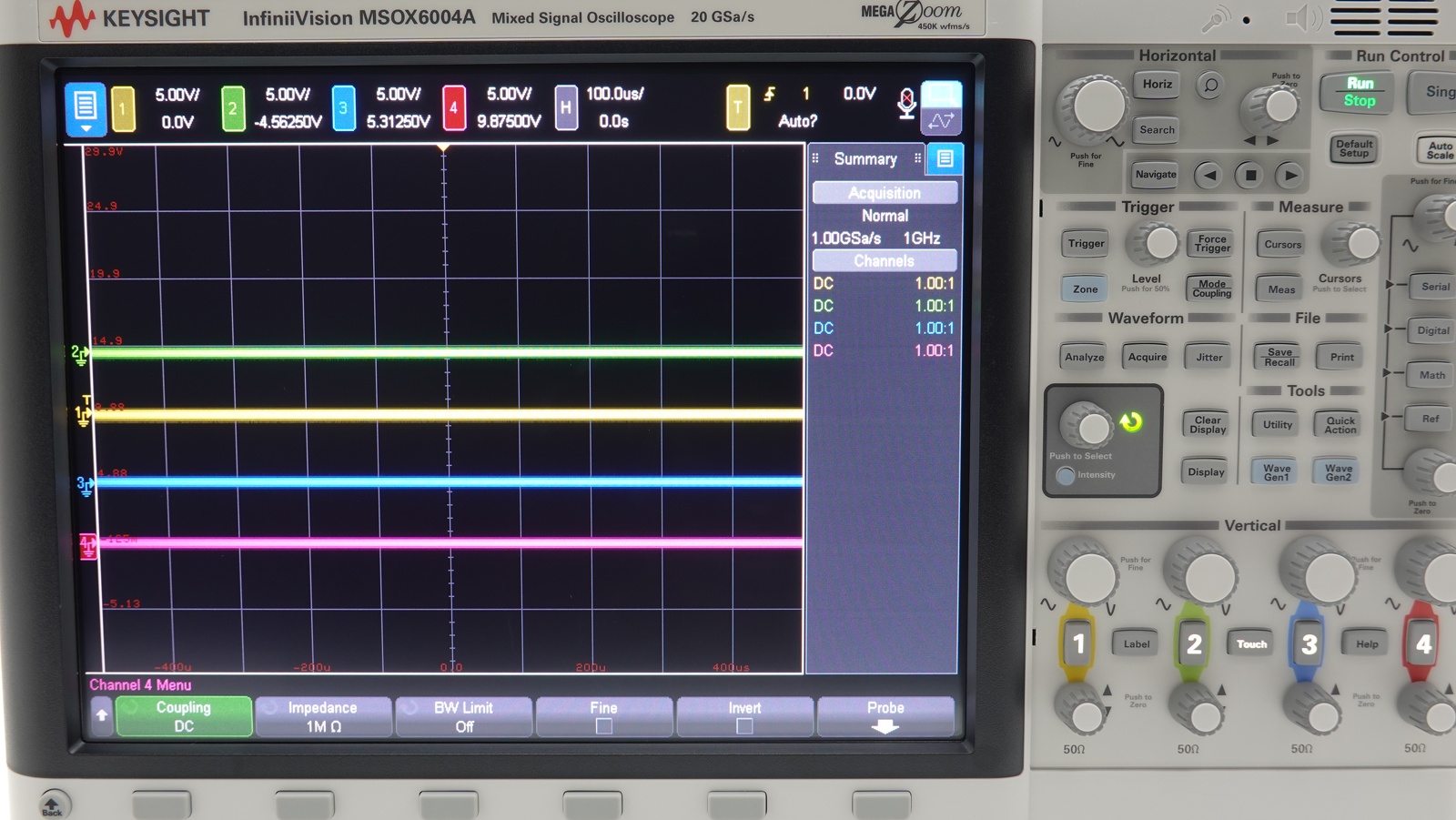1456x820 pixels.
Task: Expand the Channels section header
Action: (885, 261)
